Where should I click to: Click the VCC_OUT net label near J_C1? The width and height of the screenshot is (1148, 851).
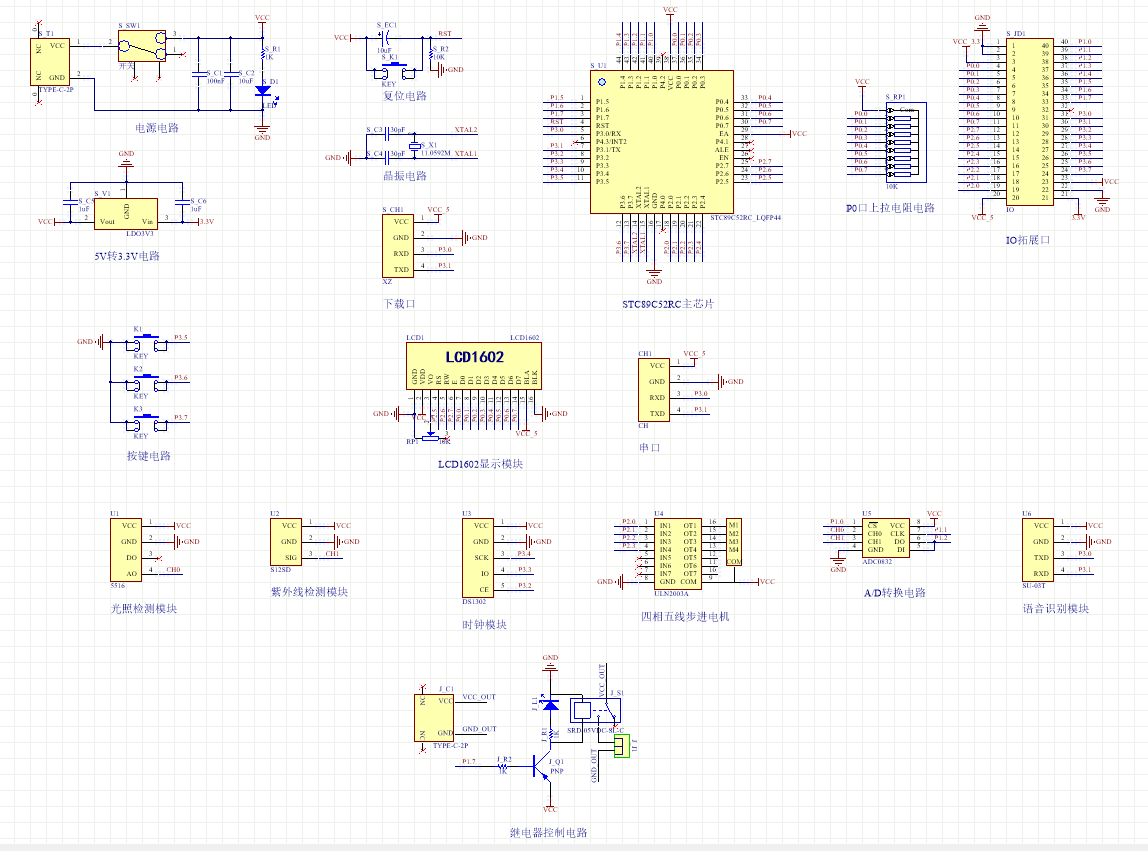[479, 697]
